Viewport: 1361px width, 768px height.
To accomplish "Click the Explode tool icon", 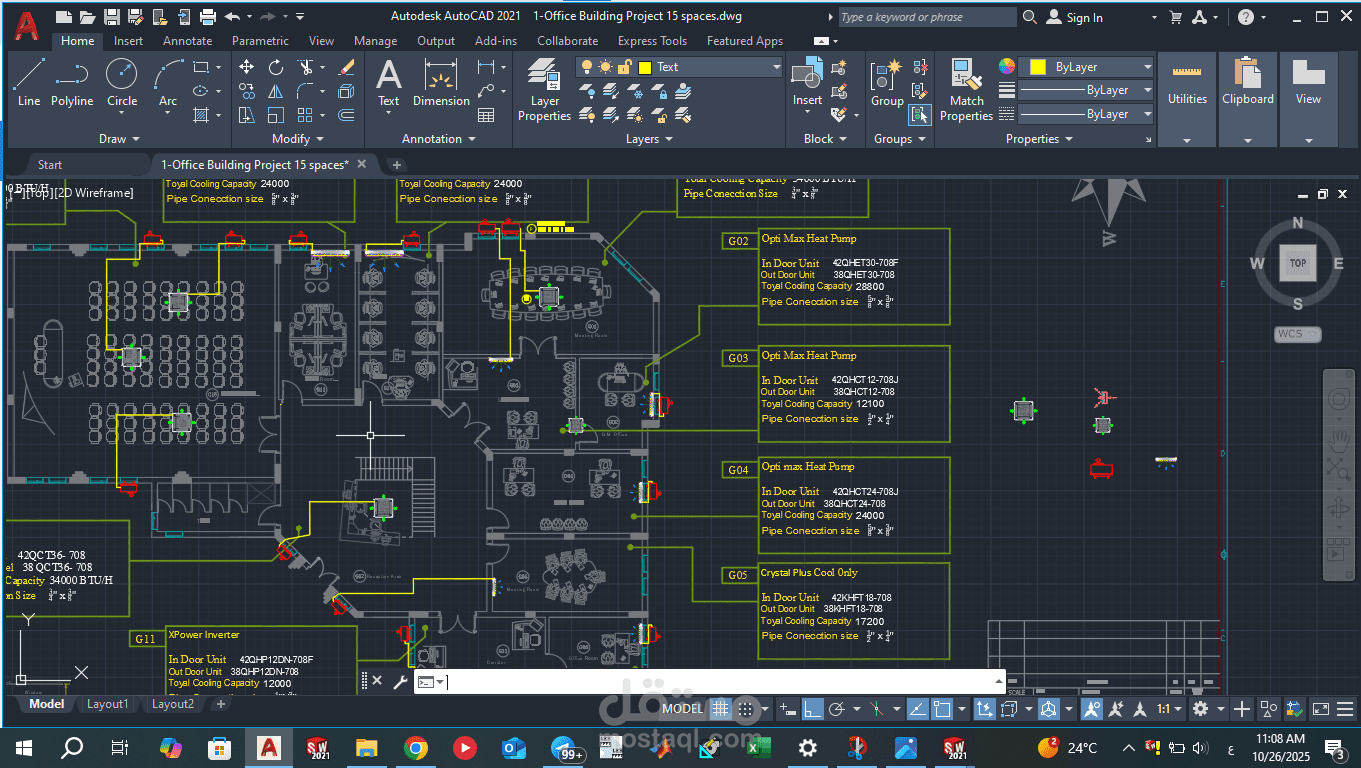I will pyautogui.click(x=347, y=91).
